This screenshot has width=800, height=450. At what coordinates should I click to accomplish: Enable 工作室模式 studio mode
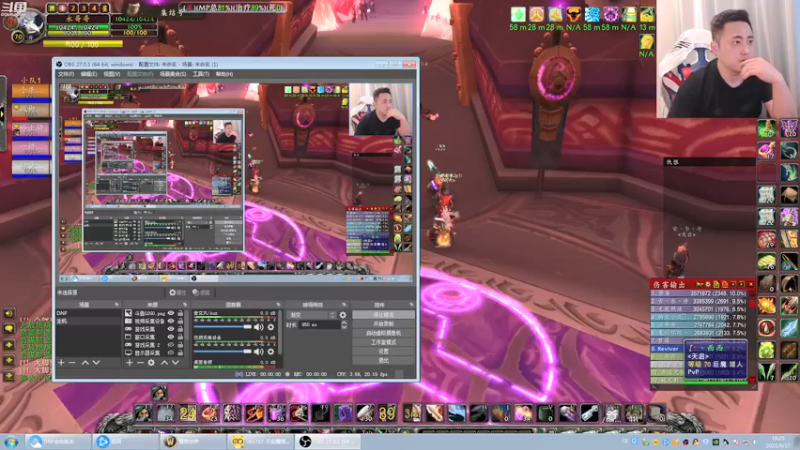pyautogui.click(x=383, y=342)
